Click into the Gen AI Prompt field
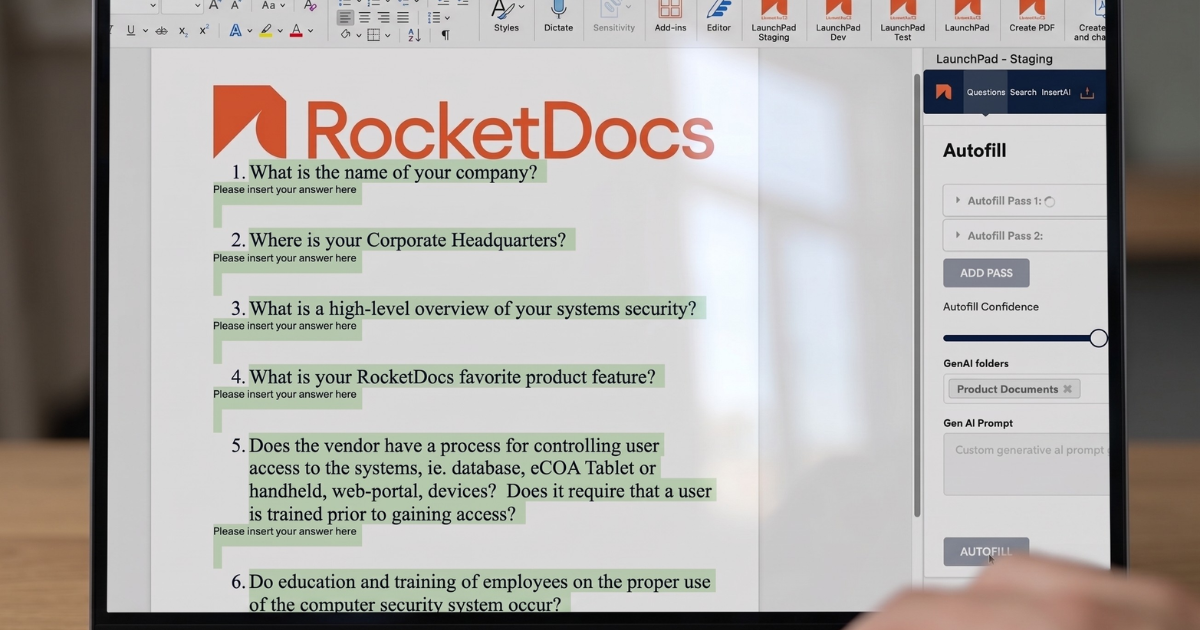 pyautogui.click(x=1026, y=465)
